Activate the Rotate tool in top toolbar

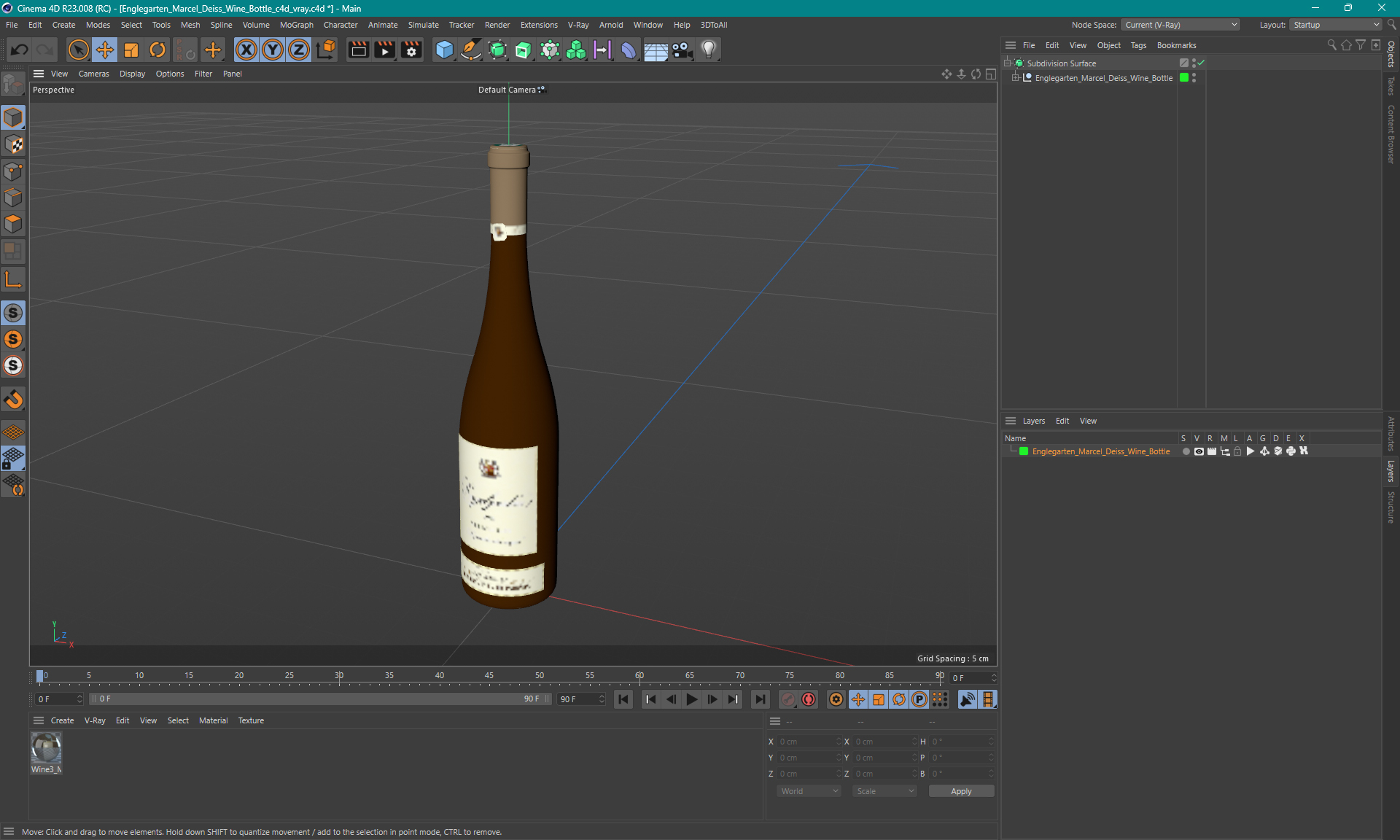point(157,50)
